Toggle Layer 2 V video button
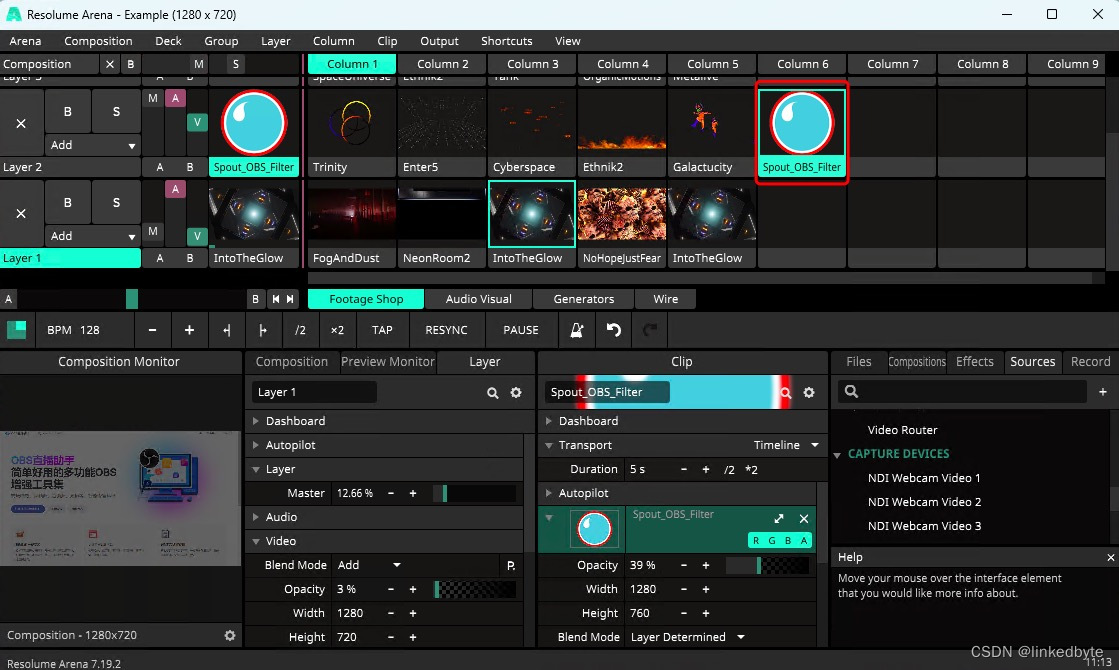 click(x=198, y=123)
